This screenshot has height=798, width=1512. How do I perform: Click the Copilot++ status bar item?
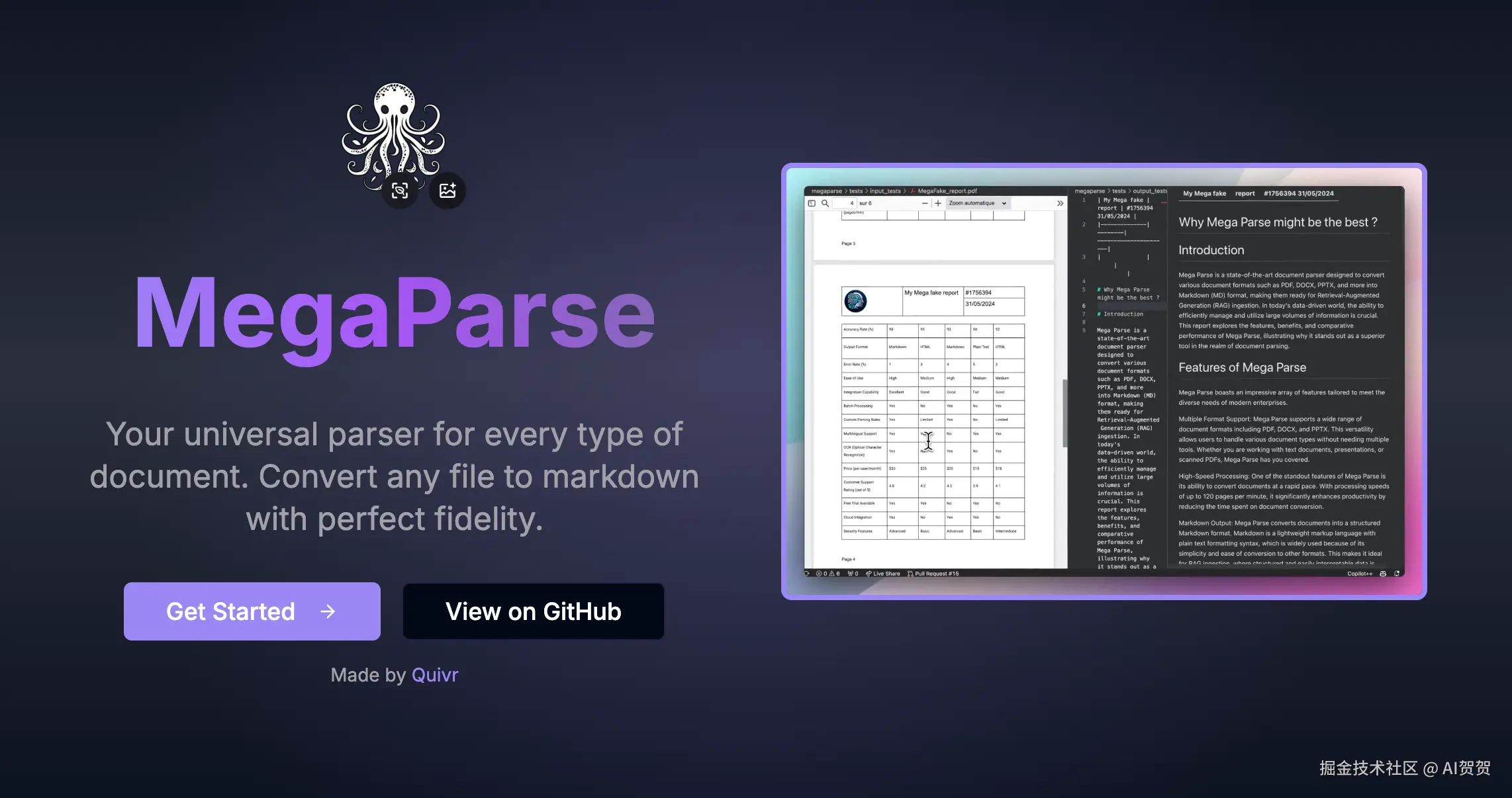pyautogui.click(x=1360, y=574)
